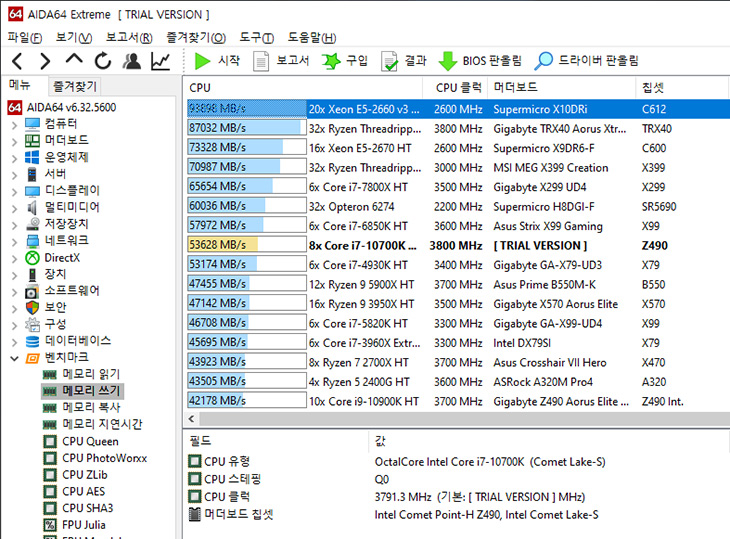This screenshot has height=539, width=730.
Task: Select 컴퓨터 computer icon in tree
Action: coord(33,124)
